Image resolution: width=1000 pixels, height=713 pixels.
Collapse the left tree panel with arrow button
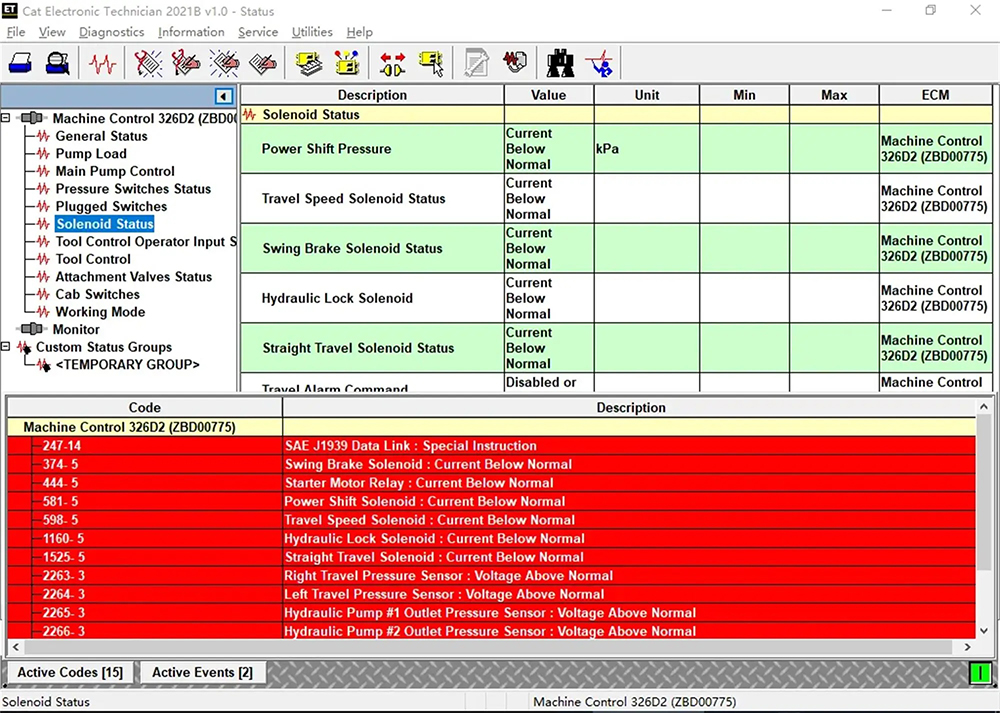tap(224, 96)
